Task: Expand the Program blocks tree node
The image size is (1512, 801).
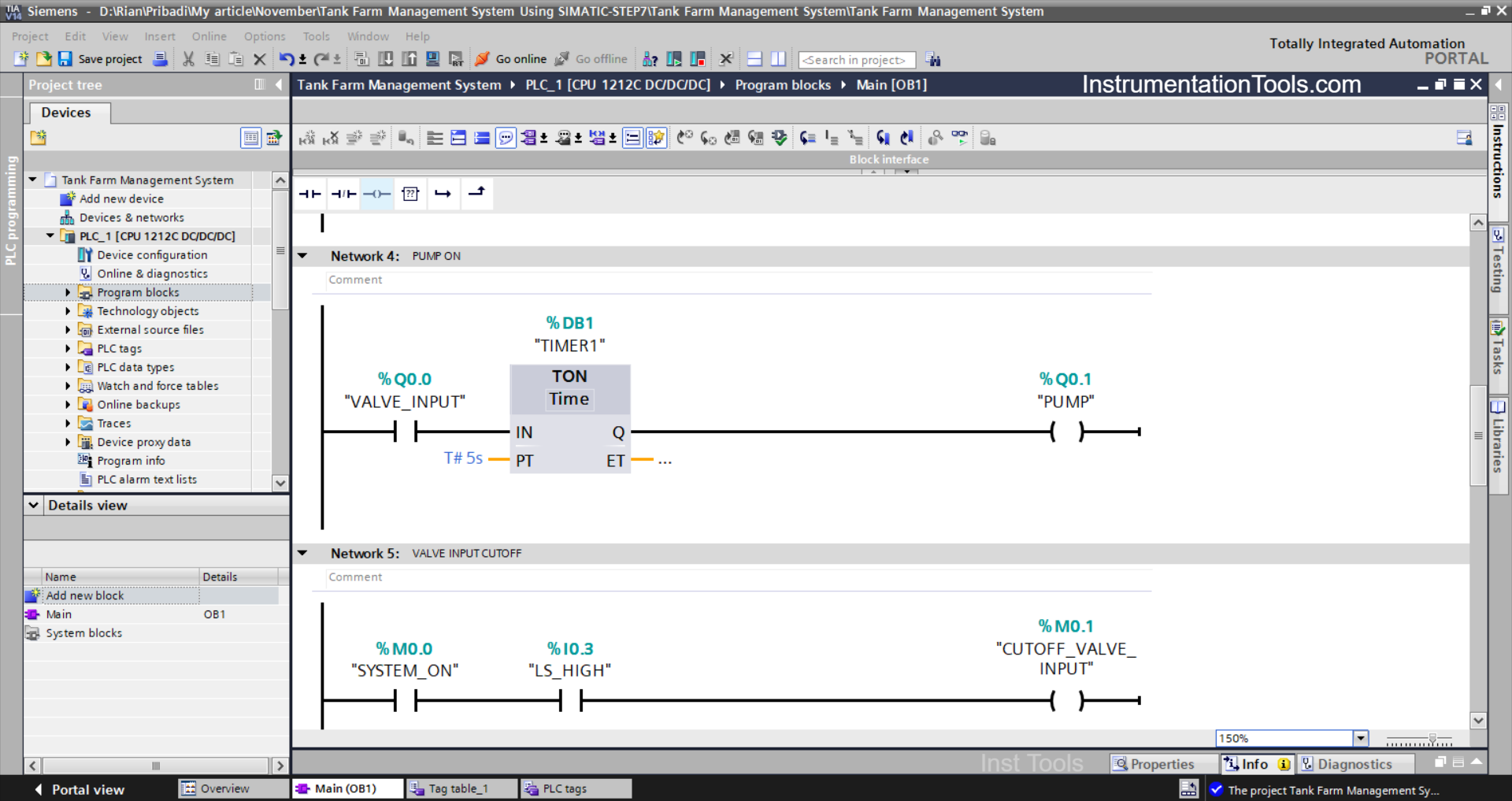Action: point(68,292)
